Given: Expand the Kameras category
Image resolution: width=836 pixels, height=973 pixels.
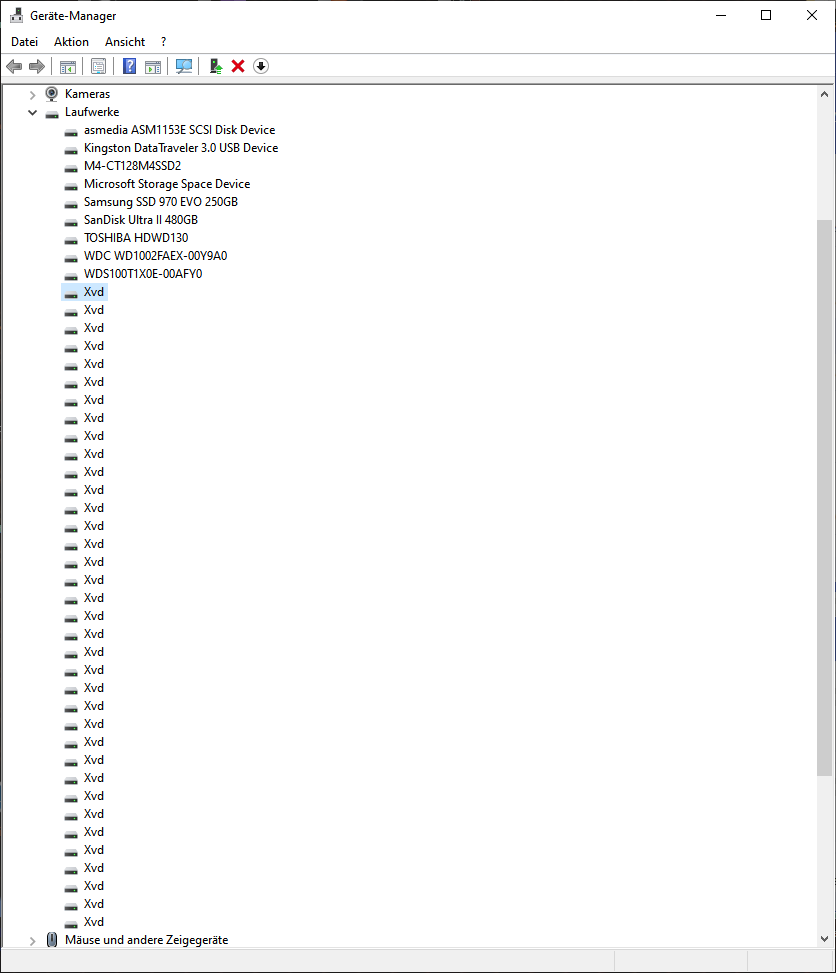Looking at the screenshot, I should tap(33, 94).
